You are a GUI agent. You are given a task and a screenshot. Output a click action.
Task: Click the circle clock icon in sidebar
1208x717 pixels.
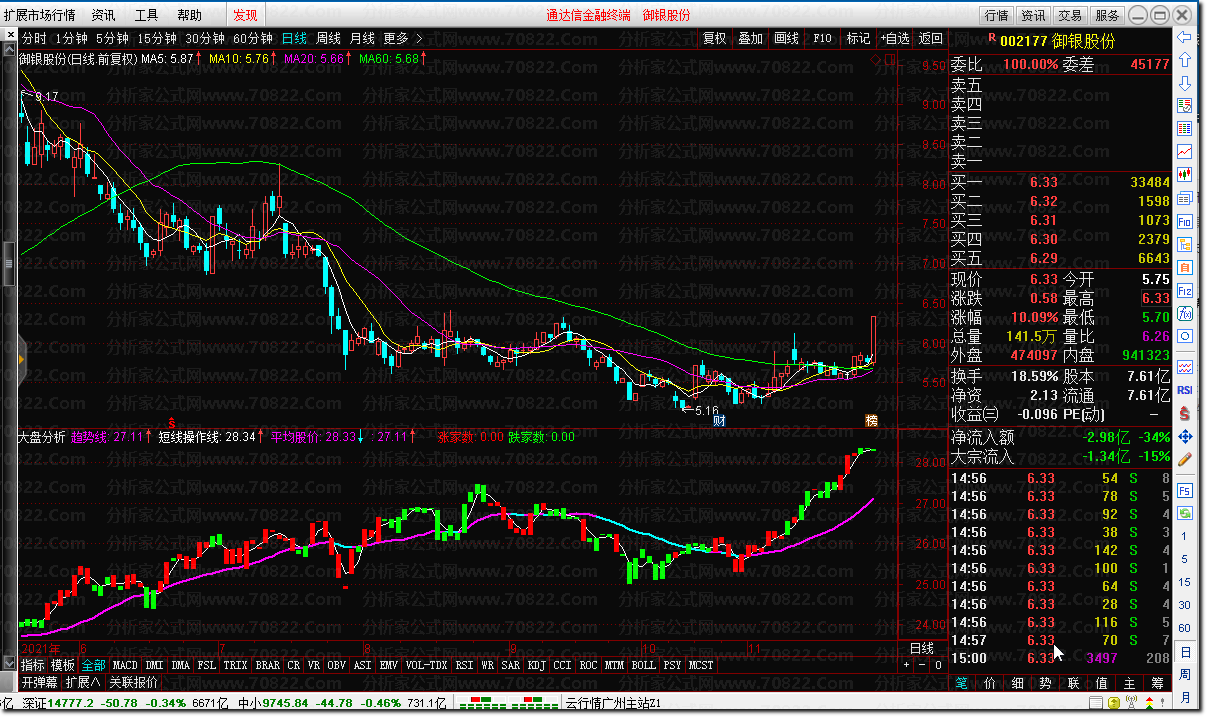coord(1185,336)
